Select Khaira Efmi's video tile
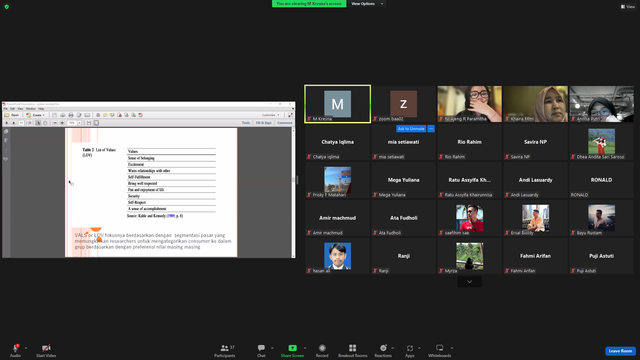The width and height of the screenshot is (640, 360). 536,104
